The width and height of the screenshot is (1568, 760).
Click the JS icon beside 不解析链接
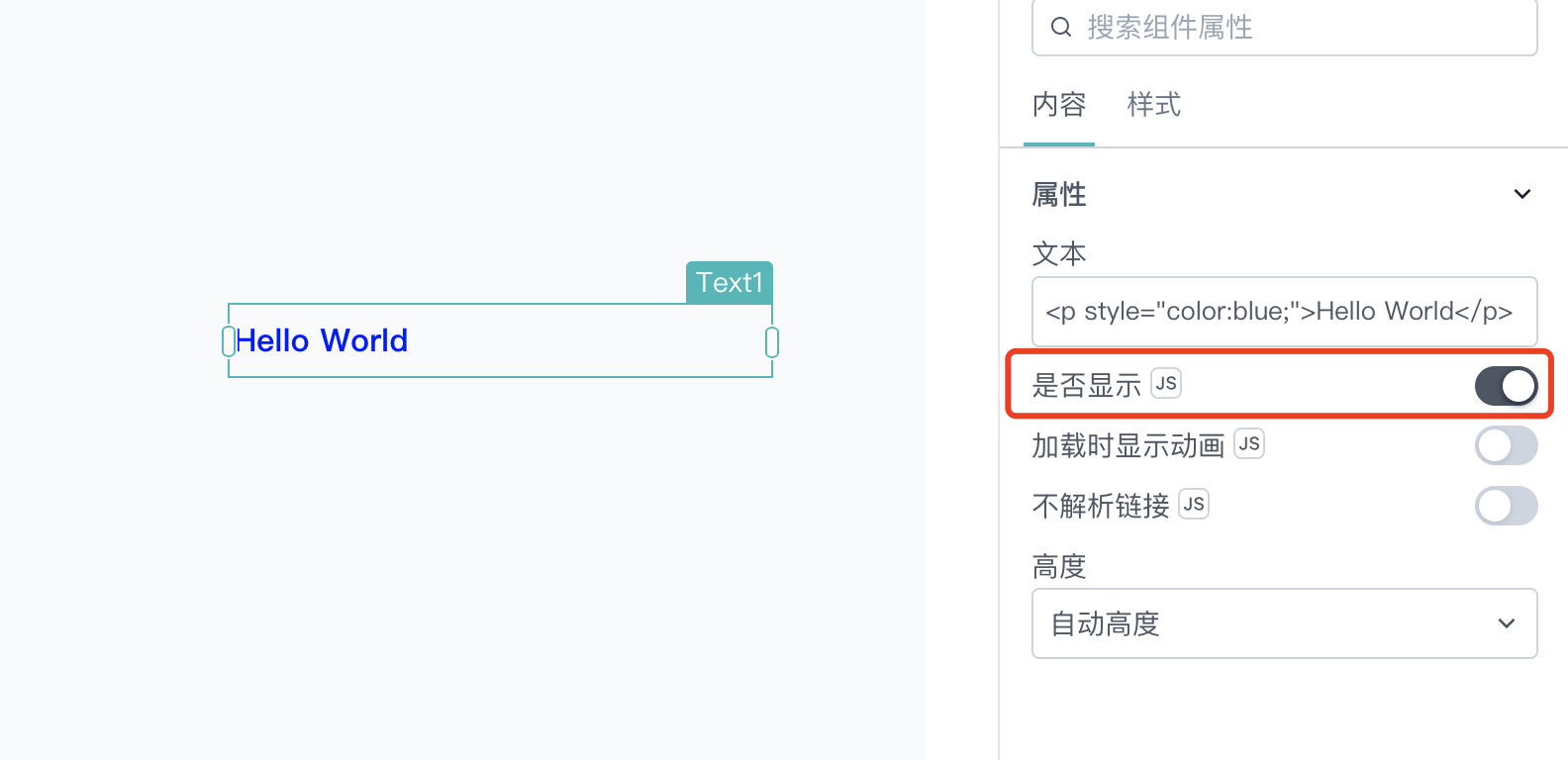[x=1194, y=504]
